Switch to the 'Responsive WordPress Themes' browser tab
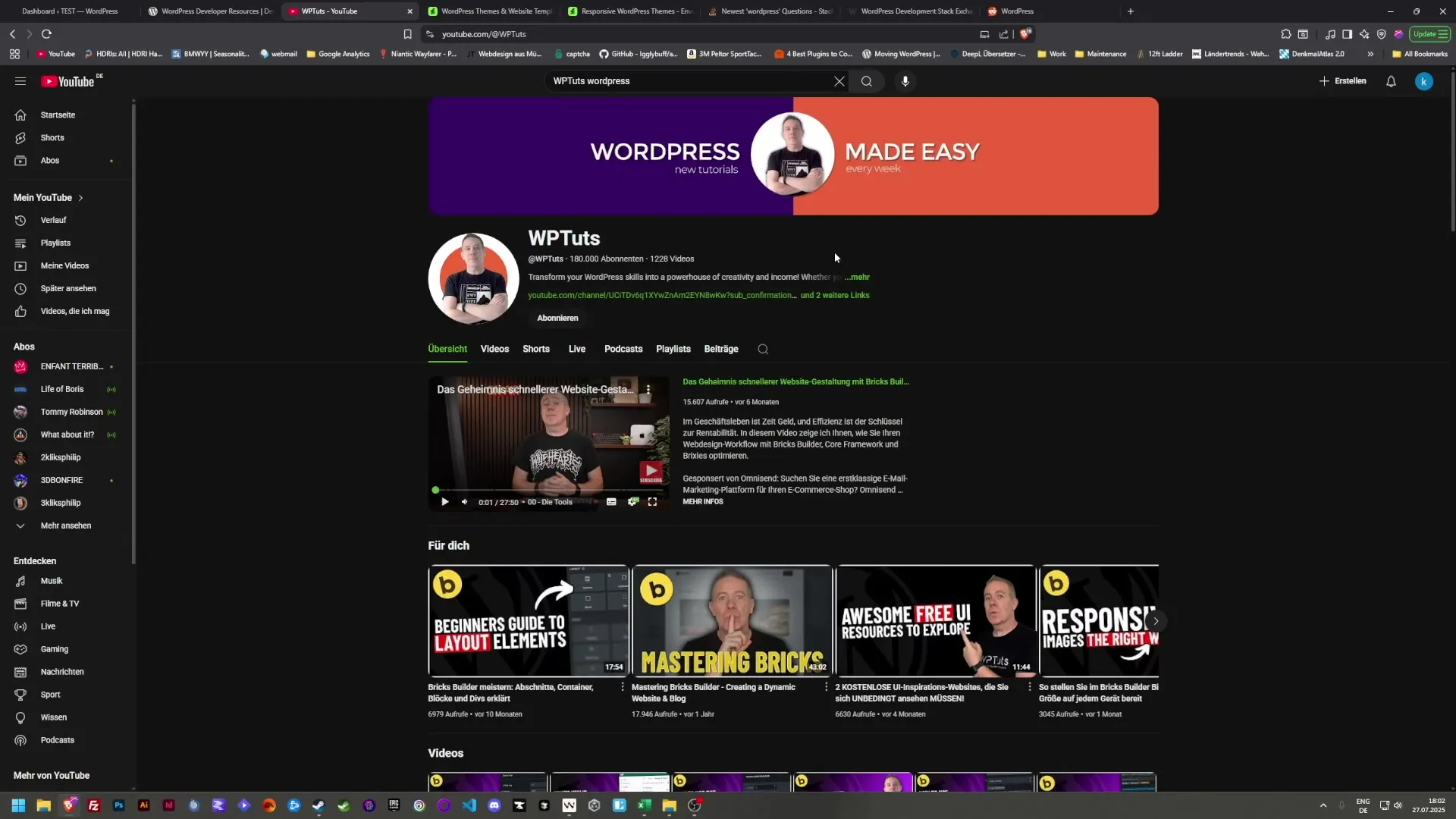Viewport: 1456px width, 819px height. point(629,11)
